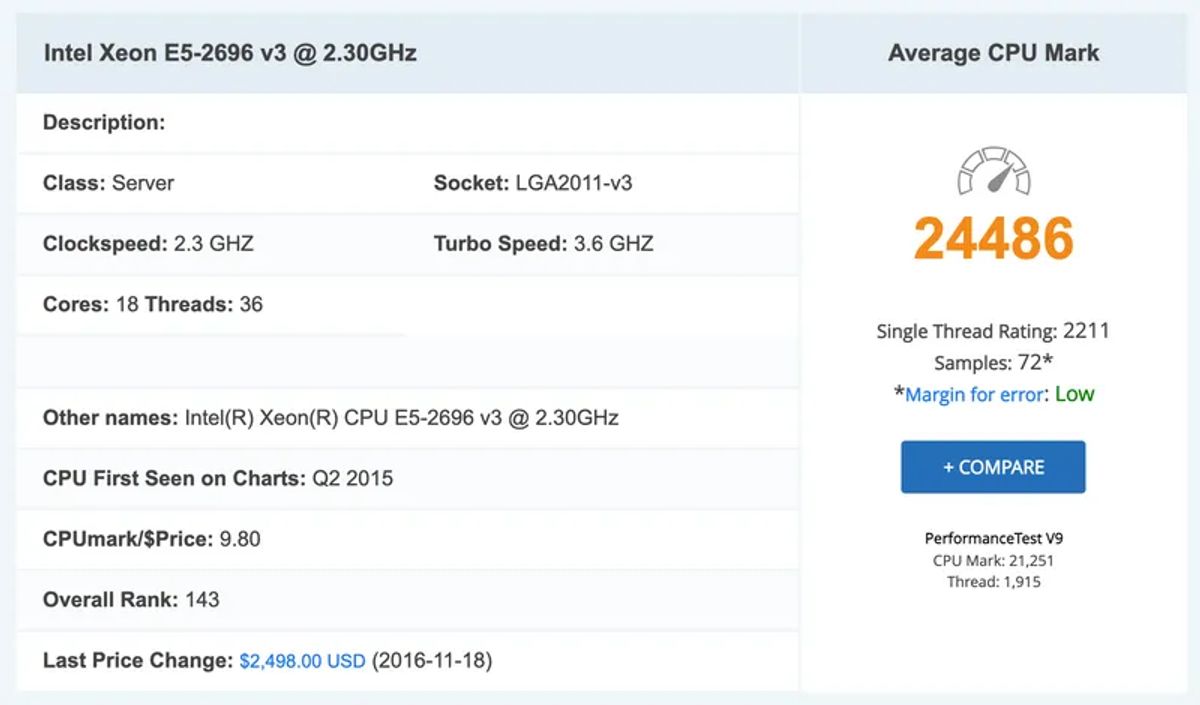Click the Class: Server field
Image resolution: width=1200 pixels, height=705 pixels.
[108, 183]
